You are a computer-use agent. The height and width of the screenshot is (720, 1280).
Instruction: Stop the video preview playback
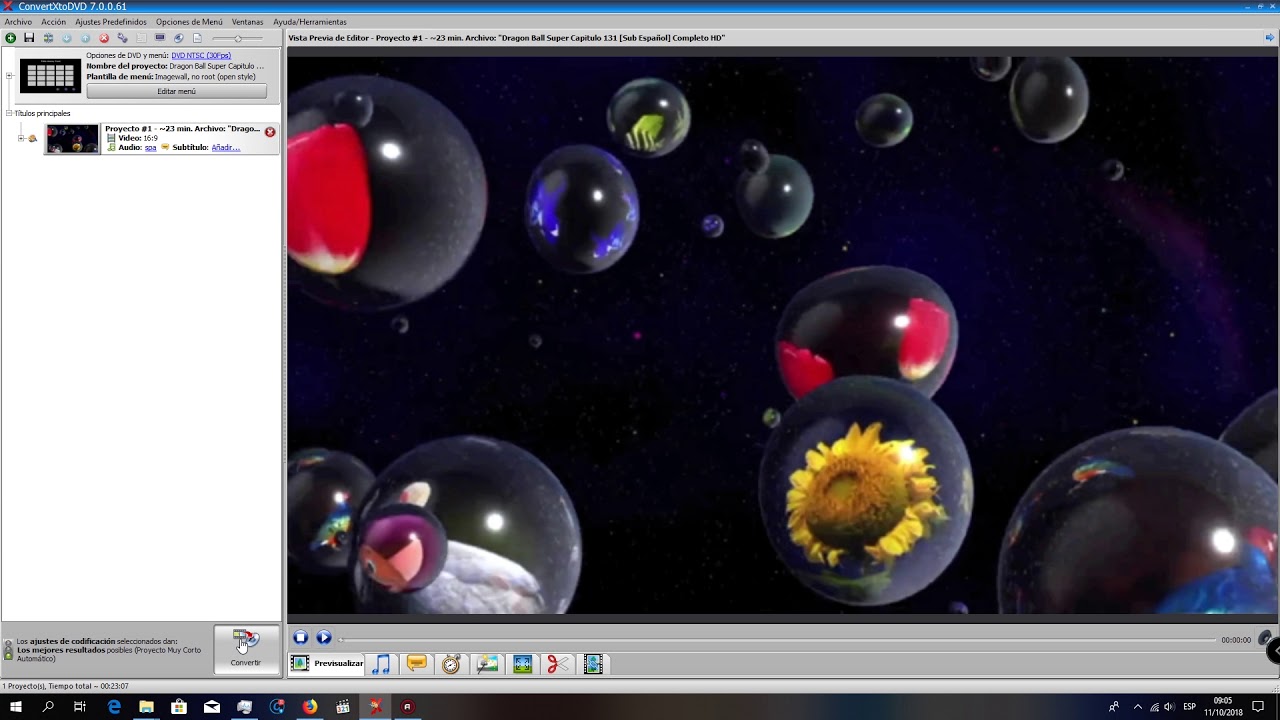tap(300, 638)
